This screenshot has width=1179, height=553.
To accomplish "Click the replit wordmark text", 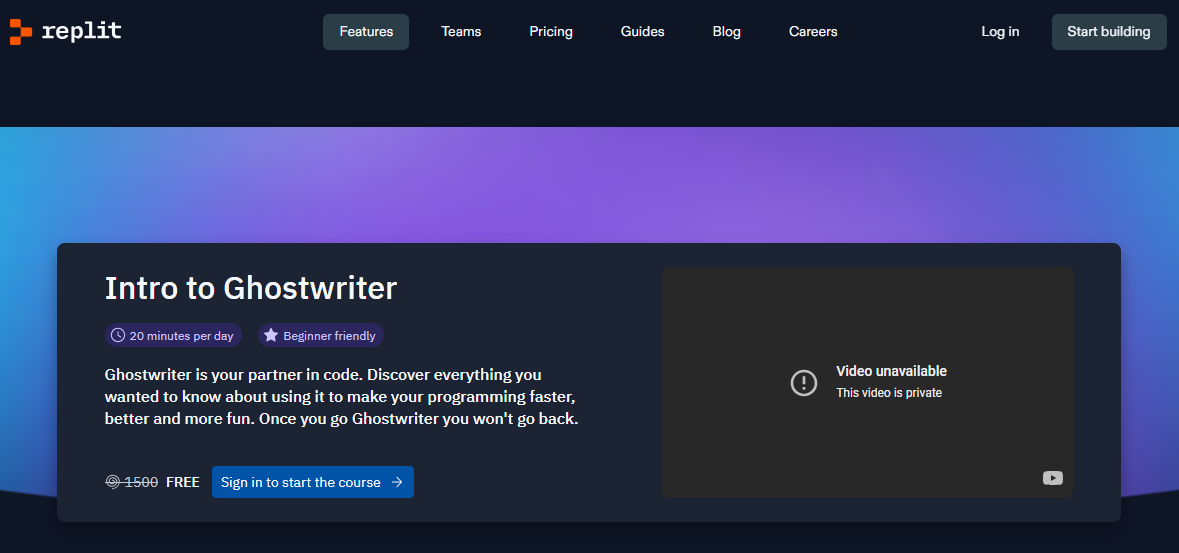I will tap(82, 31).
